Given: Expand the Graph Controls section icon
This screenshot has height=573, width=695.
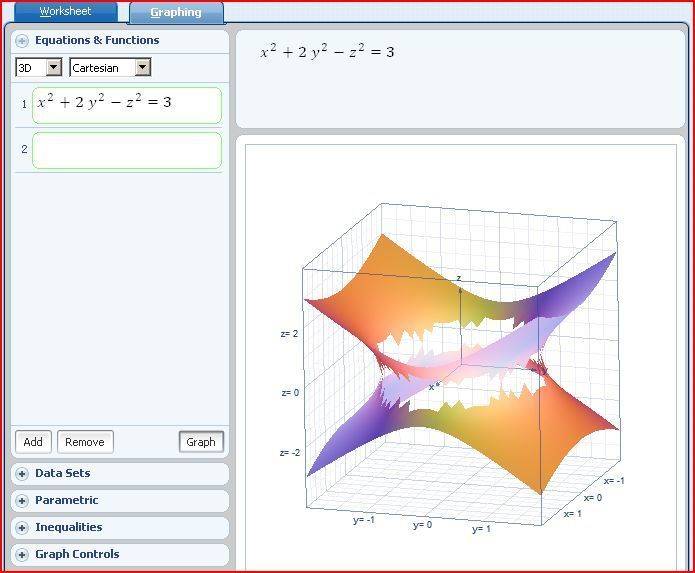Looking at the screenshot, I should click(22, 555).
